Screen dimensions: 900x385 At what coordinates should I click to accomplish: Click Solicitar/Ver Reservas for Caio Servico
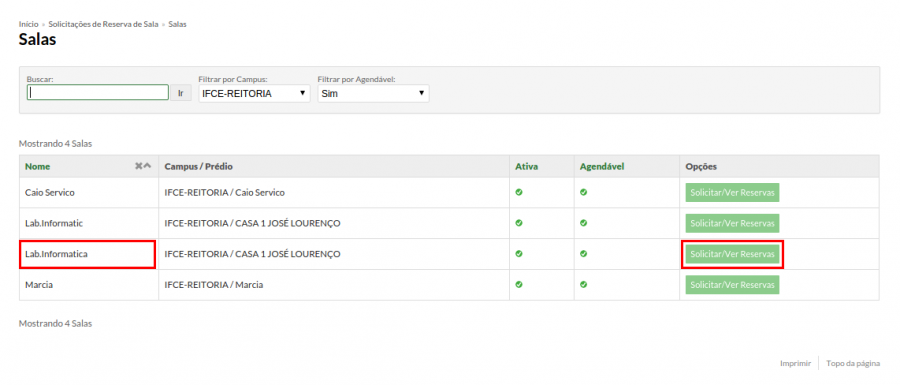point(732,193)
